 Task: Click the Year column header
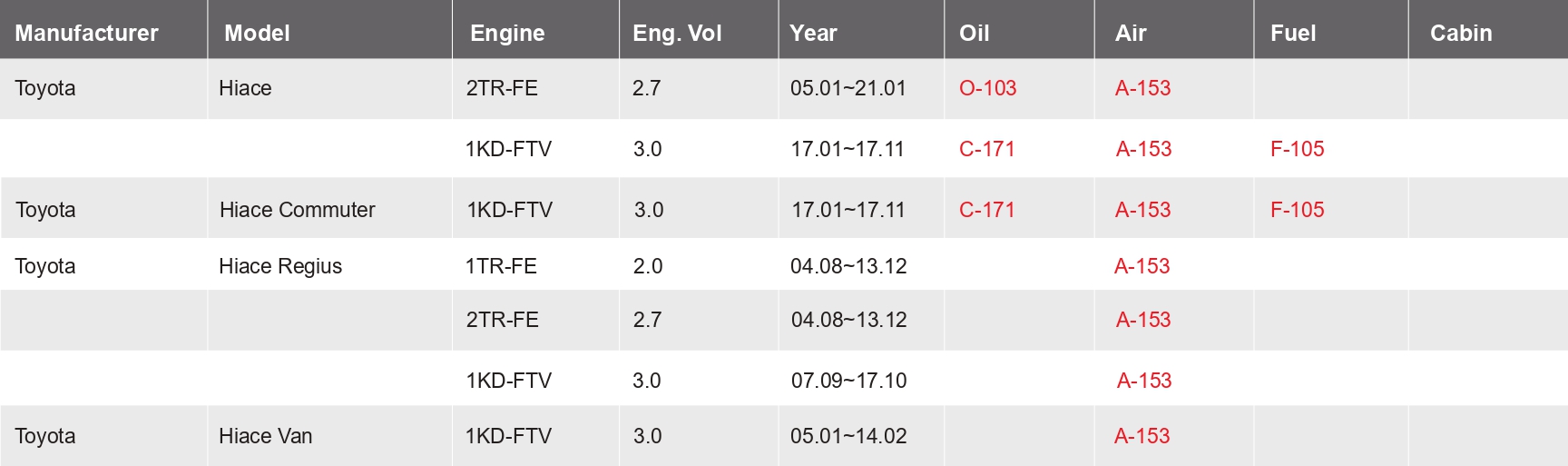[x=813, y=34]
